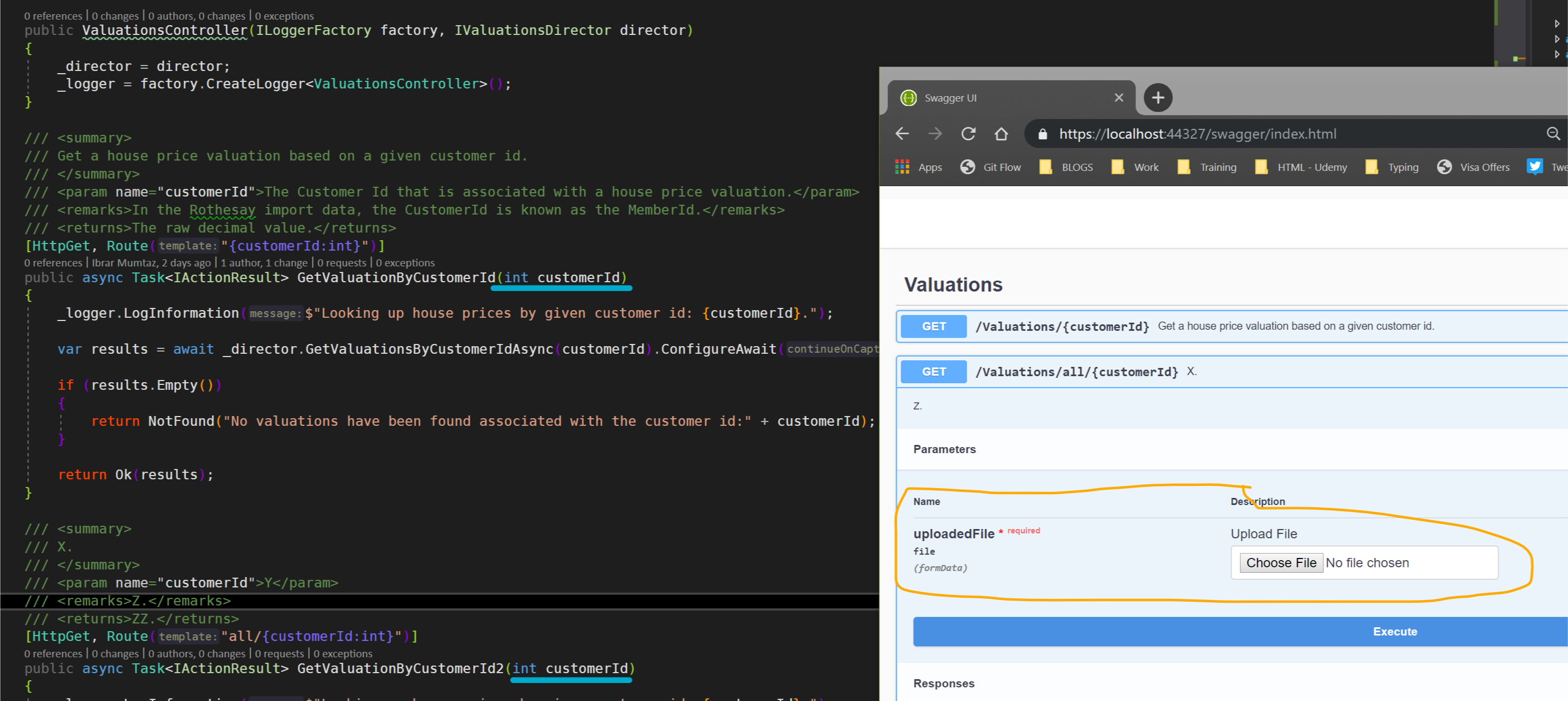Execute the Valuations GET request
The width and height of the screenshot is (1568, 701).
click(1394, 631)
